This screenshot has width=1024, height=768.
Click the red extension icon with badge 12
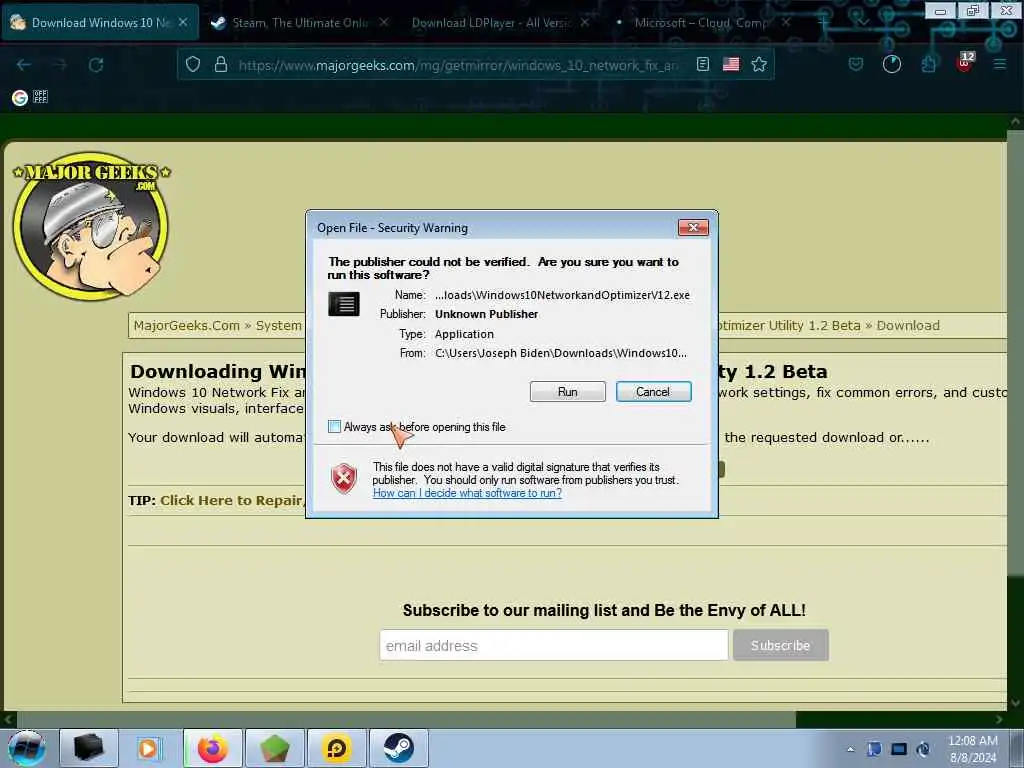(x=965, y=62)
